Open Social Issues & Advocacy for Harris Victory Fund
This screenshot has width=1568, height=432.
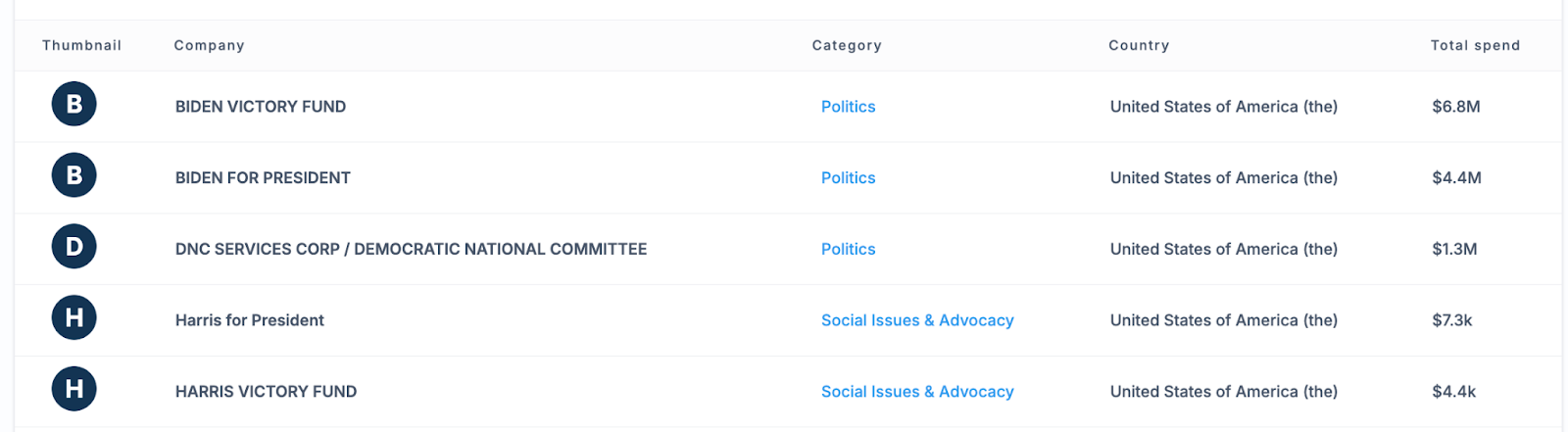tap(917, 392)
